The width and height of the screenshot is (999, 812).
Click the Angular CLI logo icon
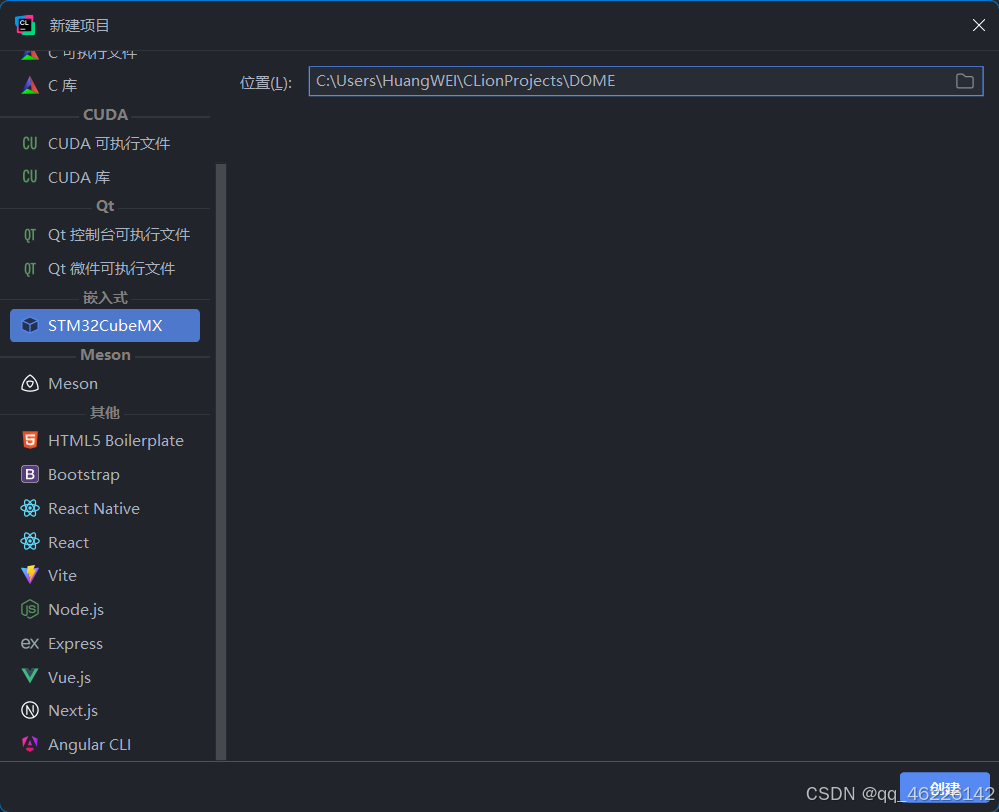(x=30, y=744)
